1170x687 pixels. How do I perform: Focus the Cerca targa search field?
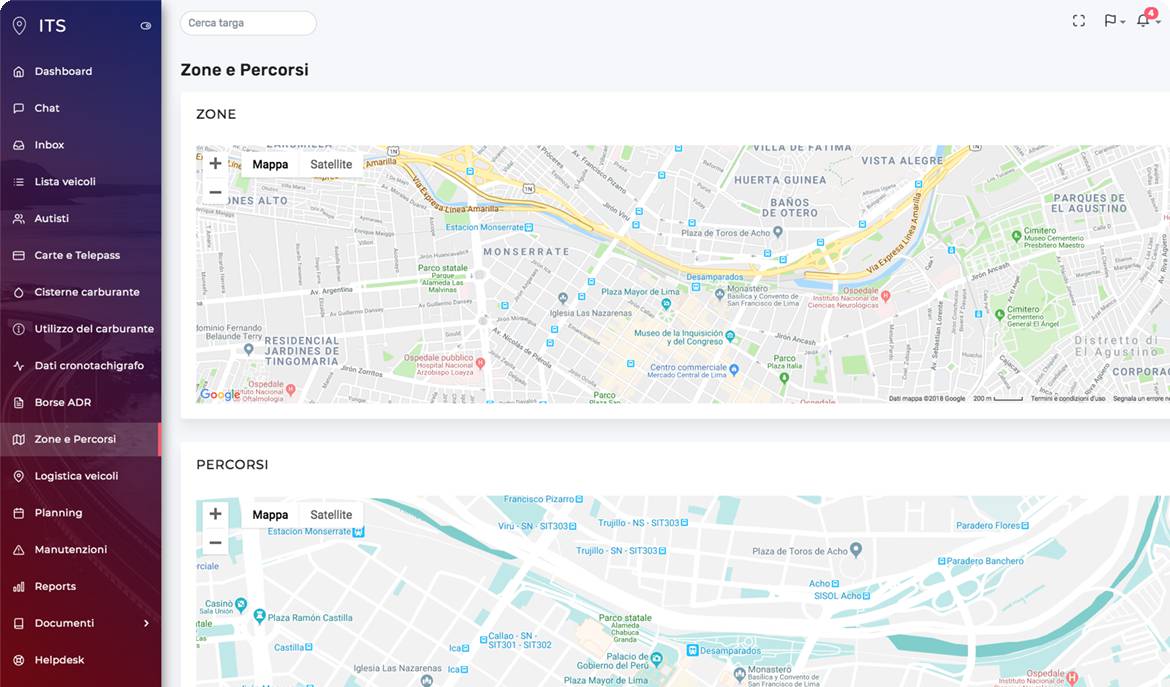click(248, 23)
